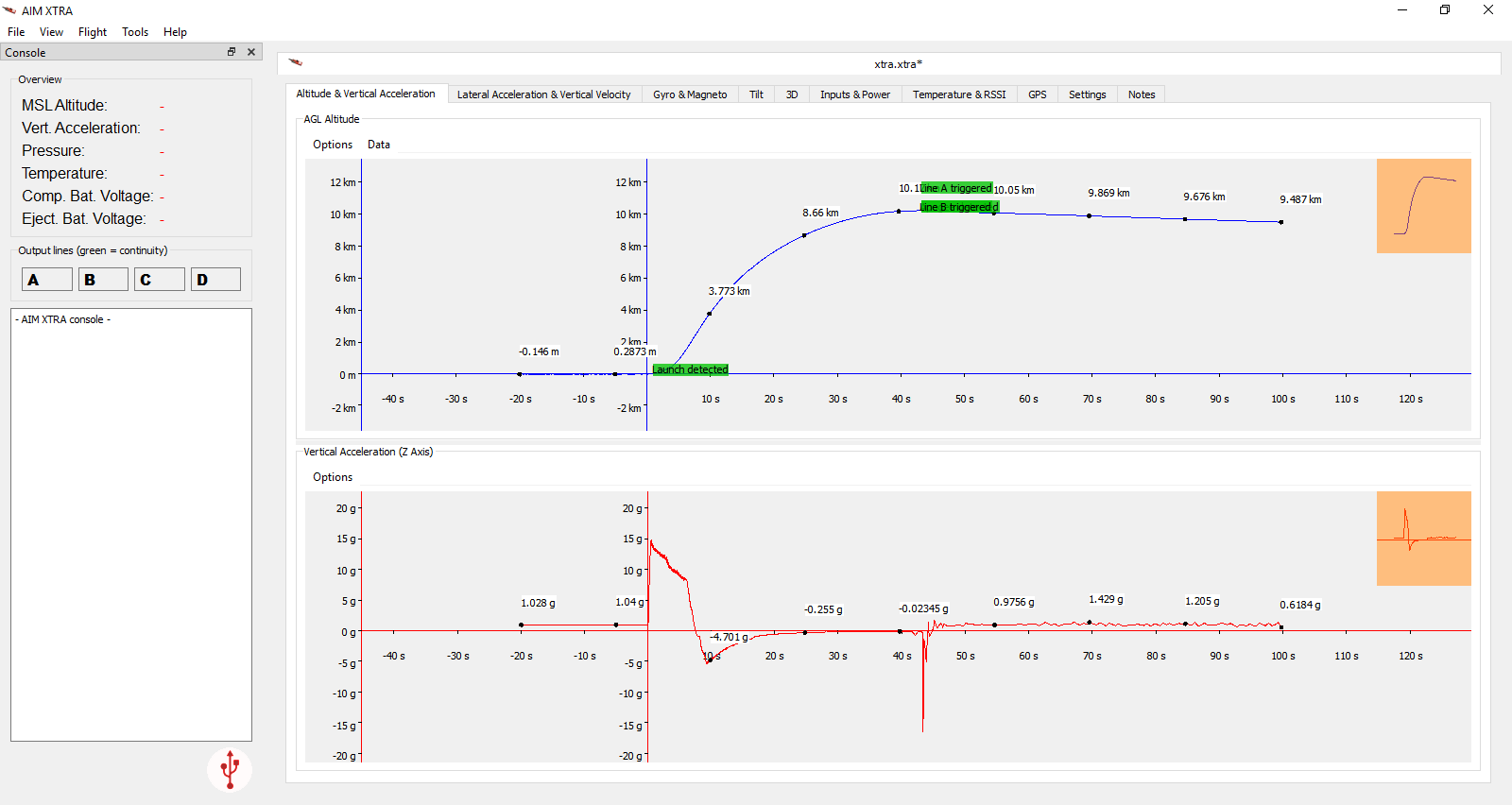1512x805 pixels.
Task: Toggle output line A
Action: click(x=47, y=280)
